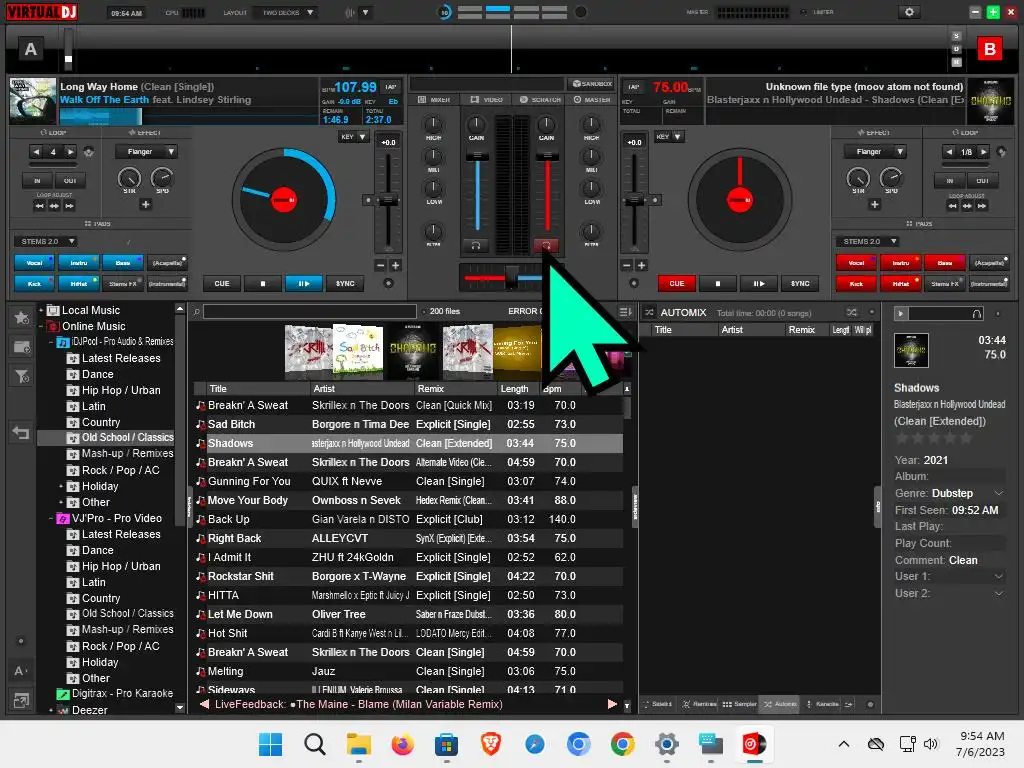The image size is (1024, 768).
Task: Click prelisten play button in info panel
Action: point(901,313)
